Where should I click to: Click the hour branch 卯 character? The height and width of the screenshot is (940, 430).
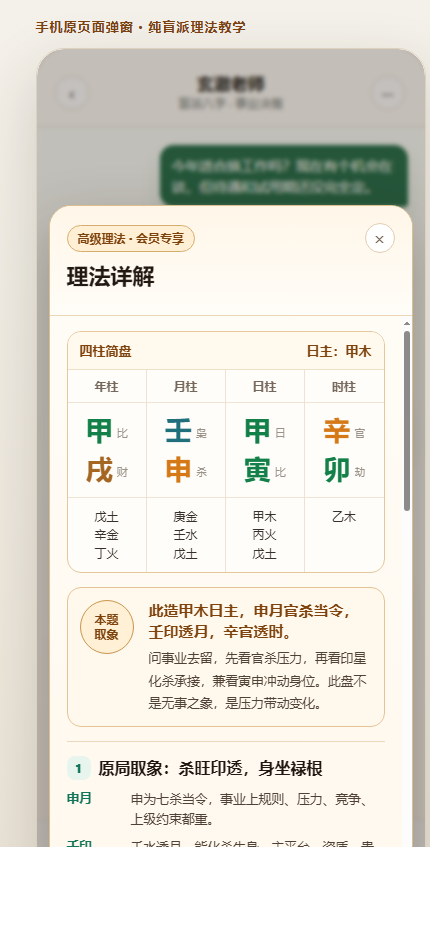point(337,471)
